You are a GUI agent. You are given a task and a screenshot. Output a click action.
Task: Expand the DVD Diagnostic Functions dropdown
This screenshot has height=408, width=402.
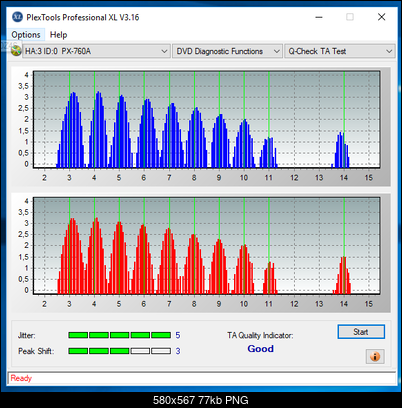[x=227, y=51]
